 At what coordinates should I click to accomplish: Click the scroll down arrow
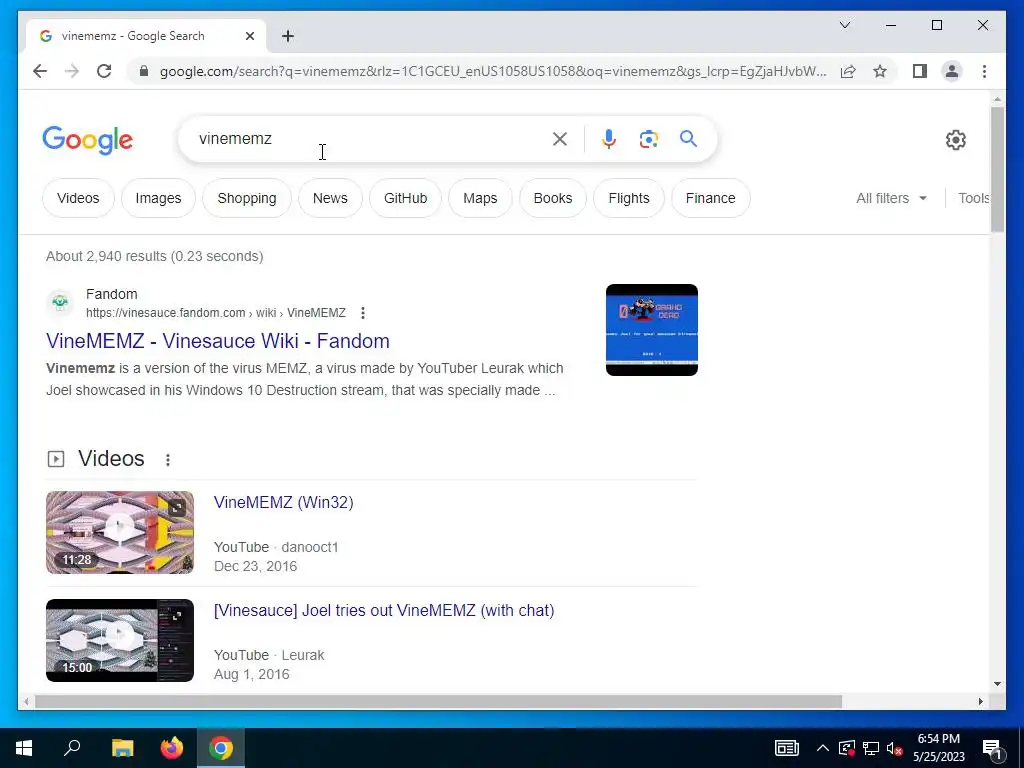coord(997,684)
